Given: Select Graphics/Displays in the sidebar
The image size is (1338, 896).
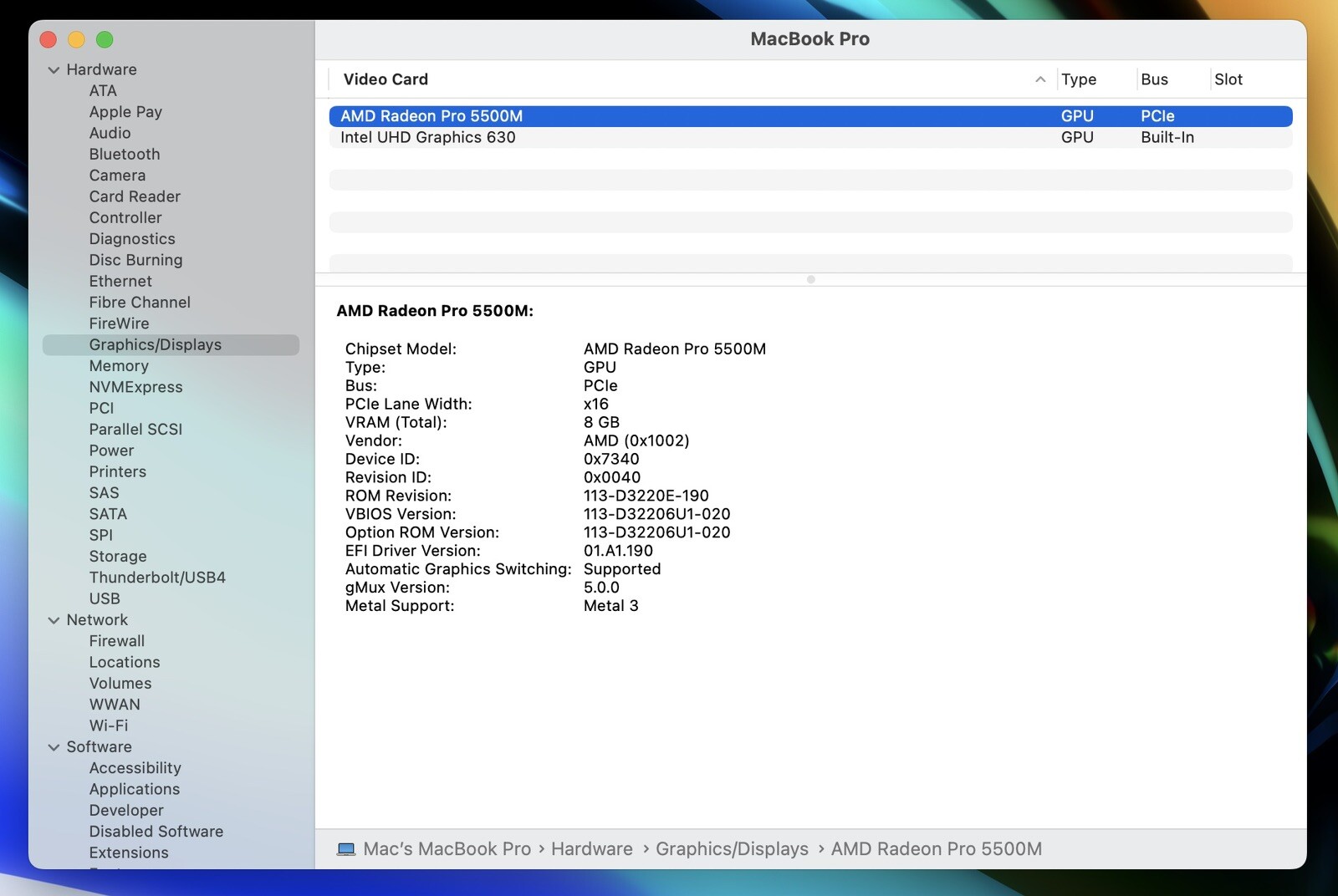Looking at the screenshot, I should coord(171,345).
